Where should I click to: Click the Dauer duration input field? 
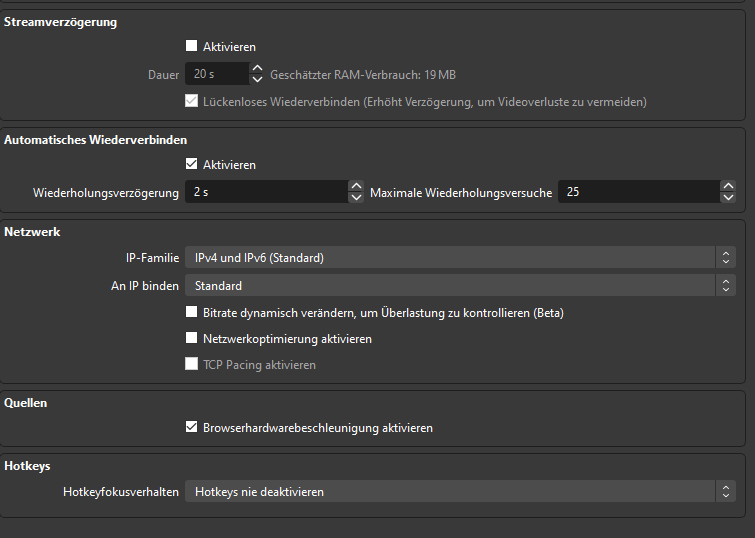[x=215, y=74]
